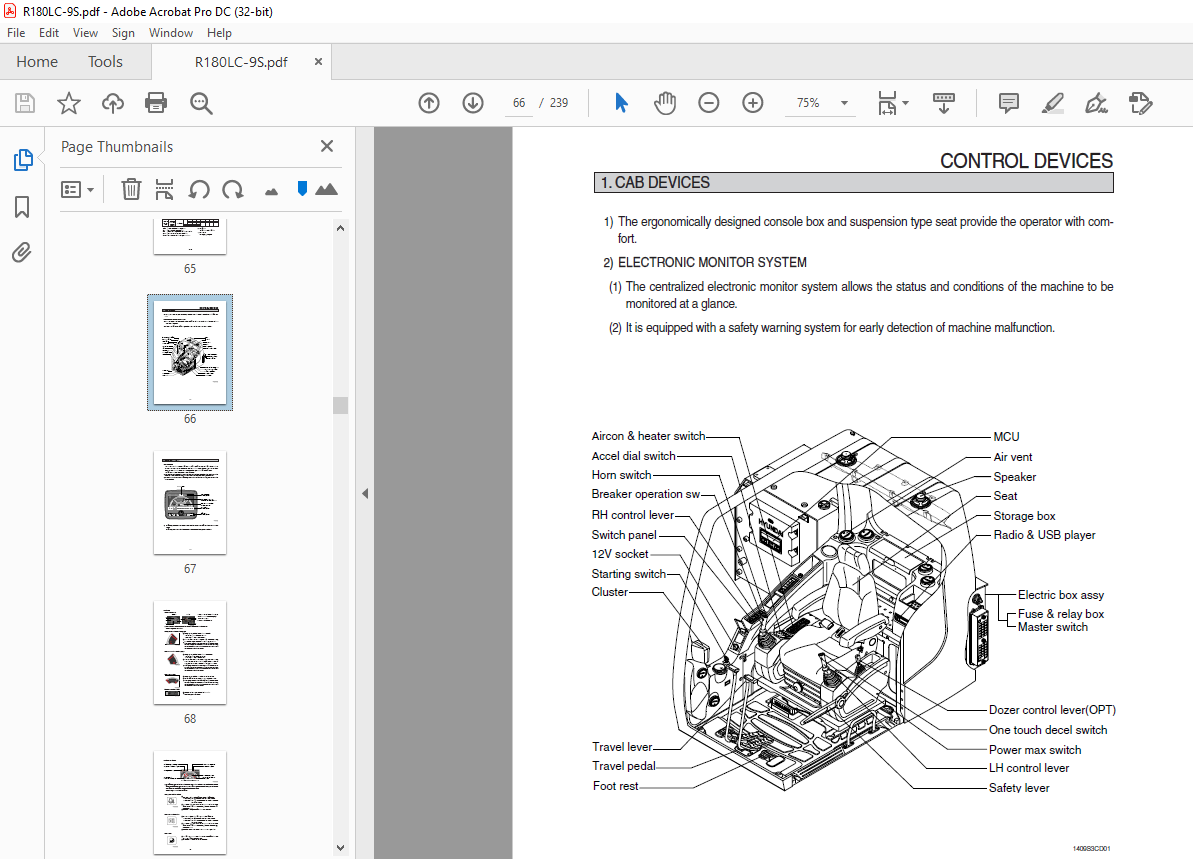1193x859 pixels.
Task: Select the partially visible page 69 thumbnail
Action: (x=190, y=803)
